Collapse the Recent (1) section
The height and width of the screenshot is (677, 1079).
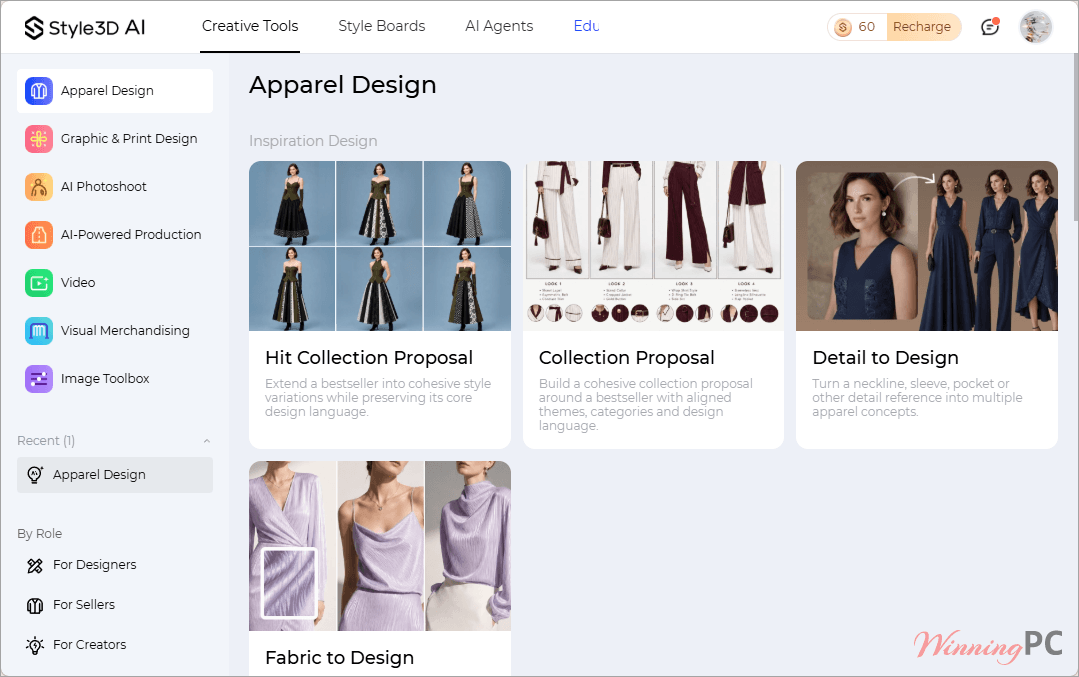coord(206,441)
